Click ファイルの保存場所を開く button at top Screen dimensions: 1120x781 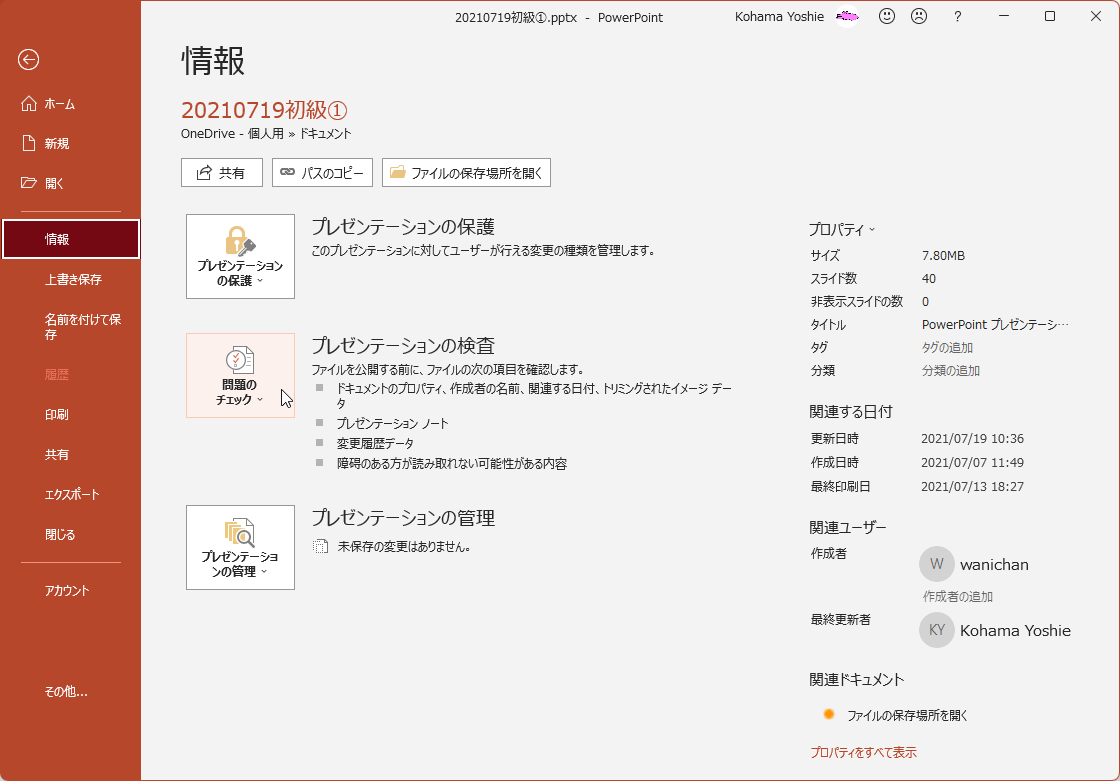point(466,173)
